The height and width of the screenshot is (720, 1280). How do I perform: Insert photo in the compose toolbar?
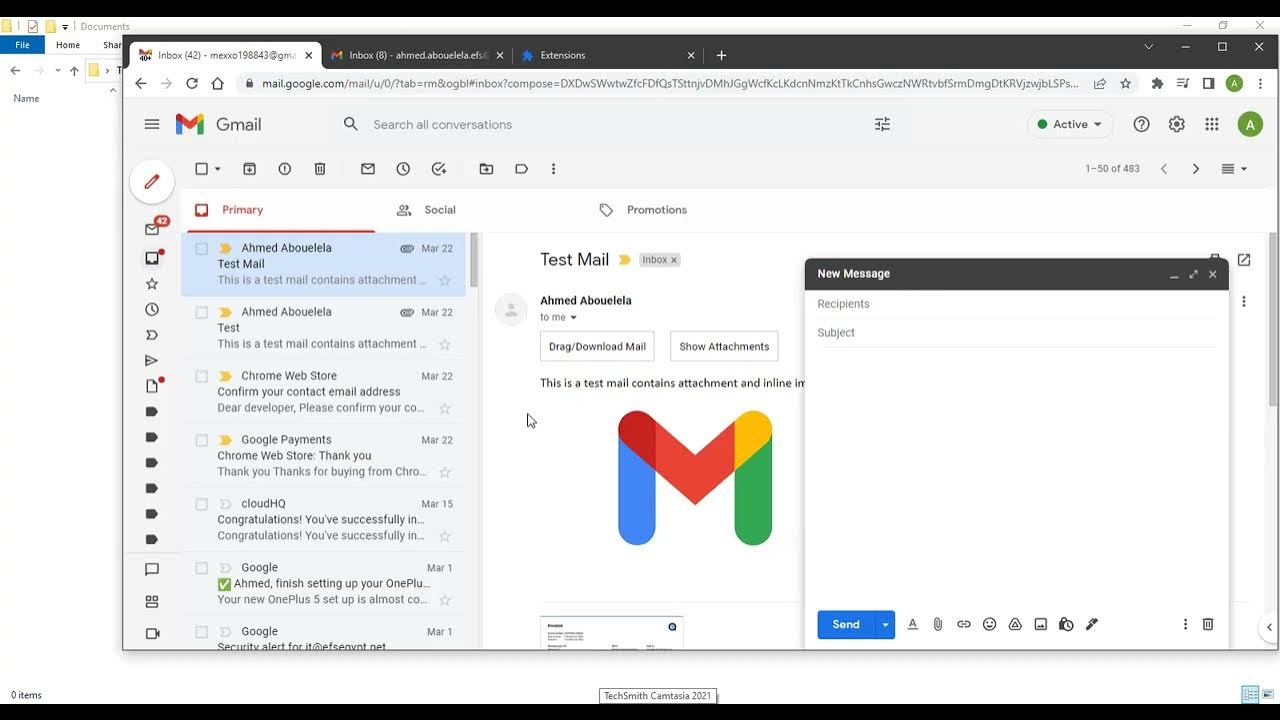tap(1040, 624)
